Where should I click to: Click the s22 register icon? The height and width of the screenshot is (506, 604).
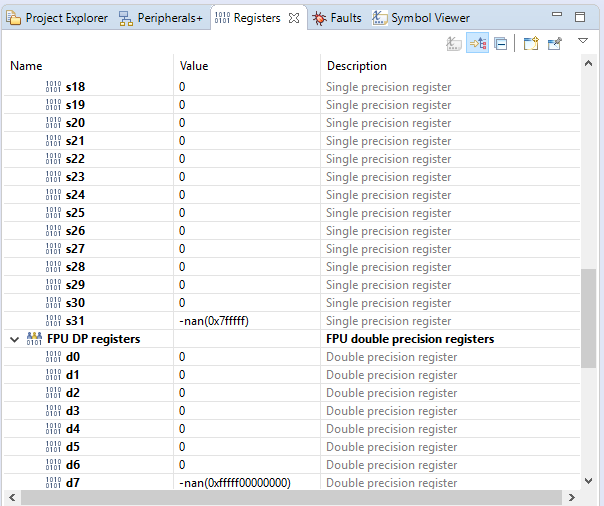(x=53, y=159)
